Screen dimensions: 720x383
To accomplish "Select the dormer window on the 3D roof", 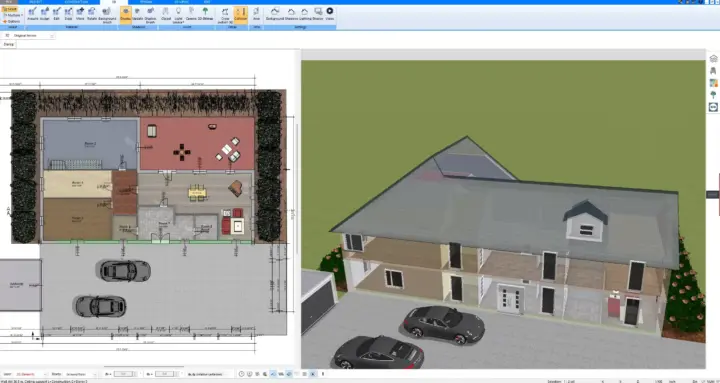I will point(585,221).
